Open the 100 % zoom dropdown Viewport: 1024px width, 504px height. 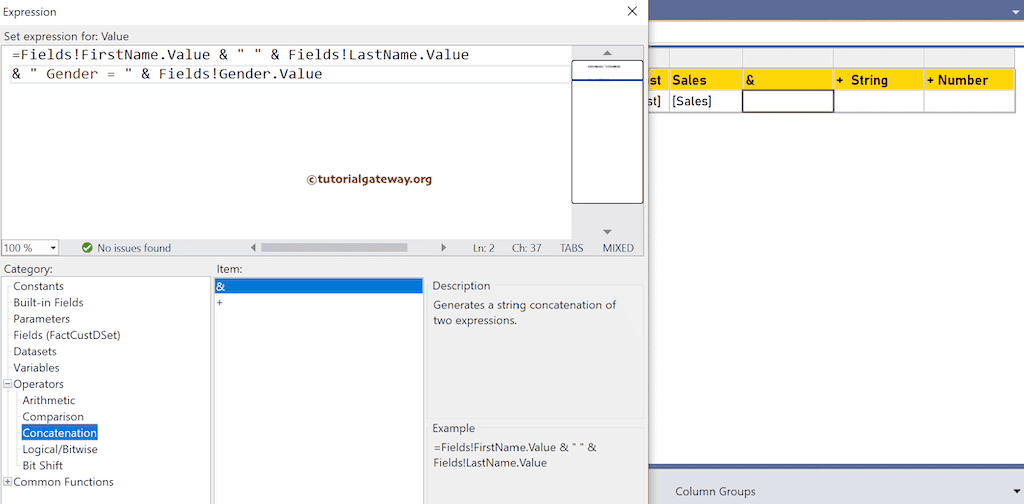[53, 248]
